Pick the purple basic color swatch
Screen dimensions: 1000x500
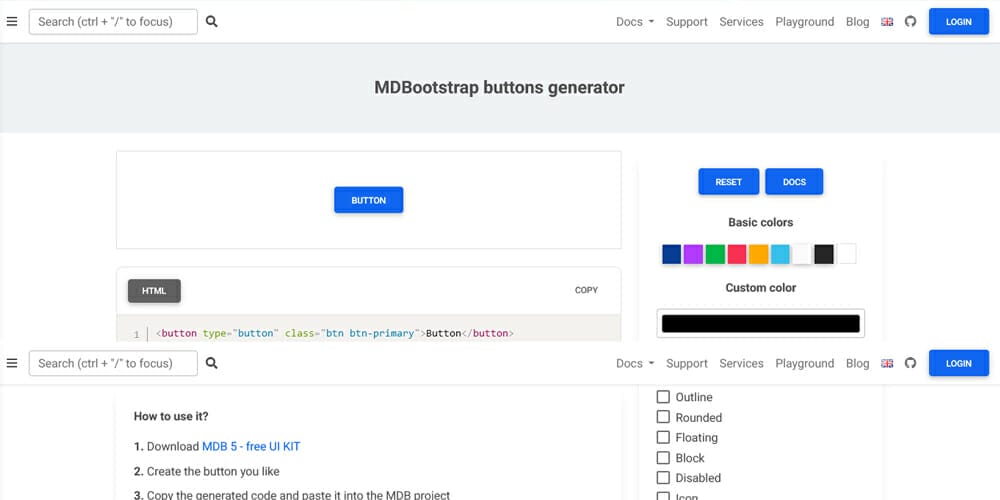coord(693,254)
